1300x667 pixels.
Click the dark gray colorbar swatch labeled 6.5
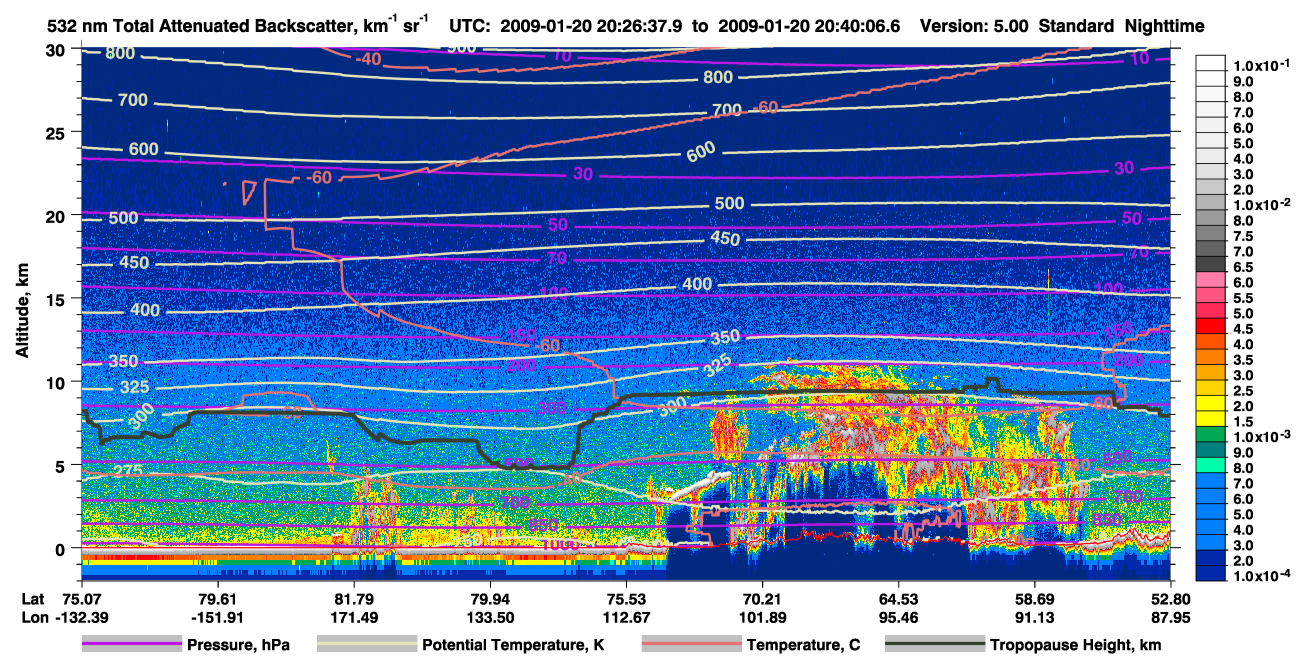pyautogui.click(x=1210, y=263)
